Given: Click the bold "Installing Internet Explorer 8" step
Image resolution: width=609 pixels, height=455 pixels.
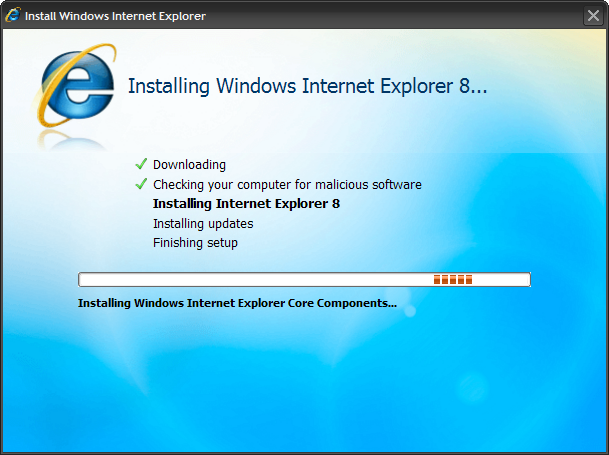Looking at the screenshot, I should coord(246,204).
